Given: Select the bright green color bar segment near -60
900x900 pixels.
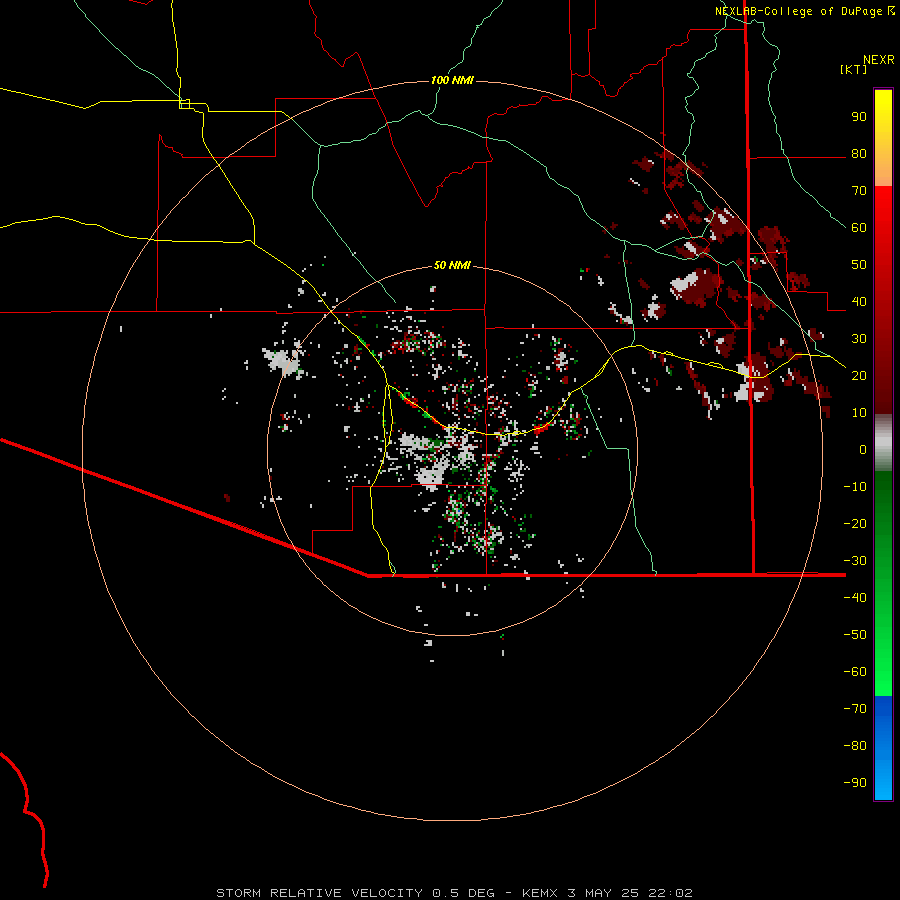Looking at the screenshot, I should [x=883, y=672].
